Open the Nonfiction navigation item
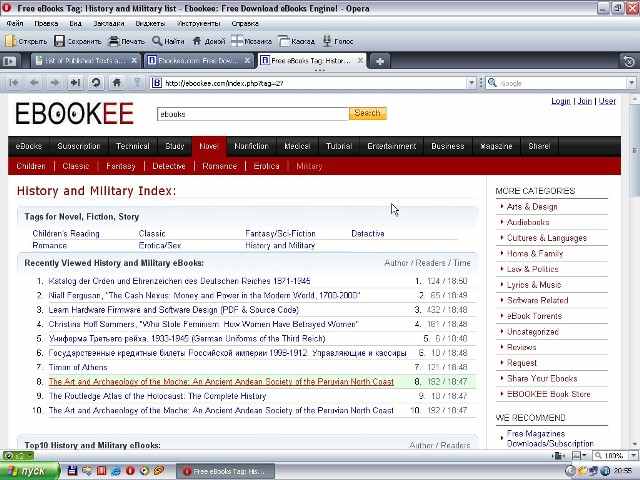 tap(251, 146)
